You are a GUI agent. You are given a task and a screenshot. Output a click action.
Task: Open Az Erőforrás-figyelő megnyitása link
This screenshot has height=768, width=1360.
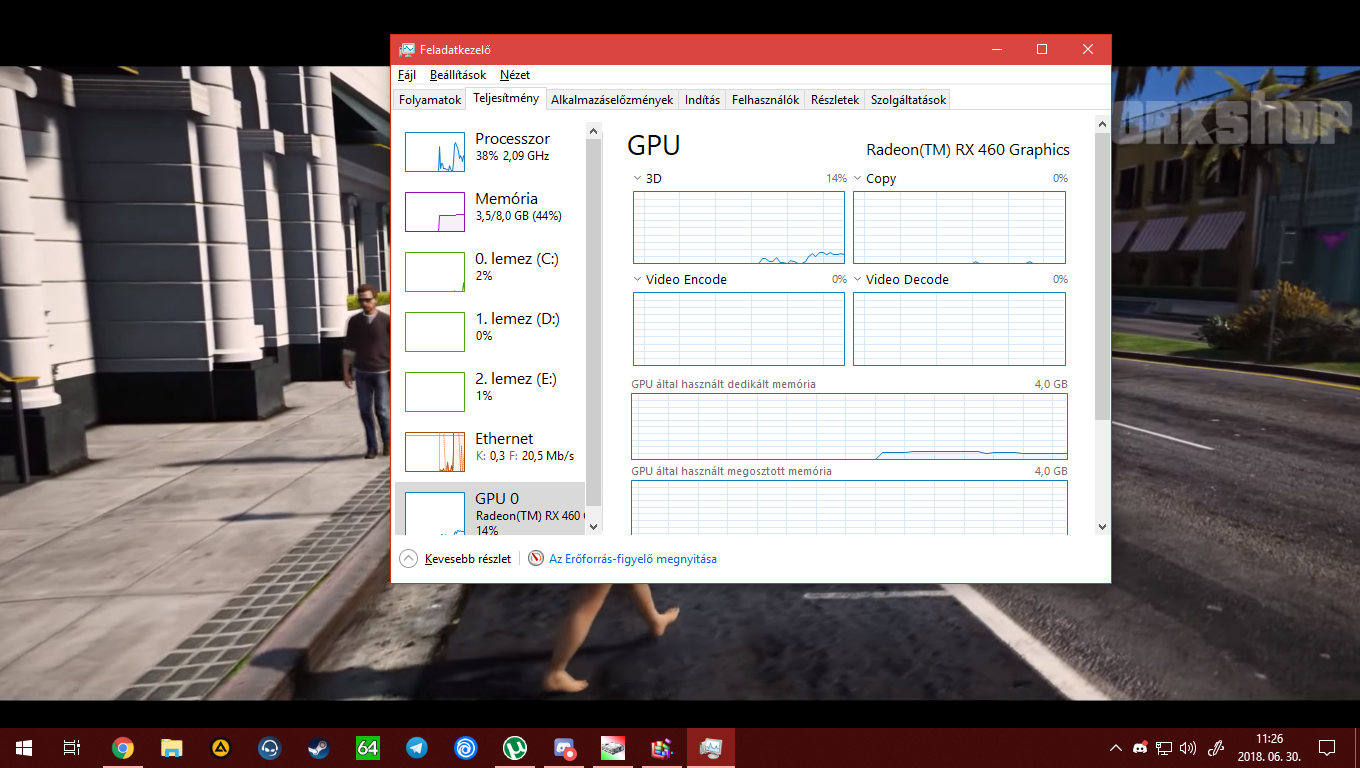click(x=633, y=559)
